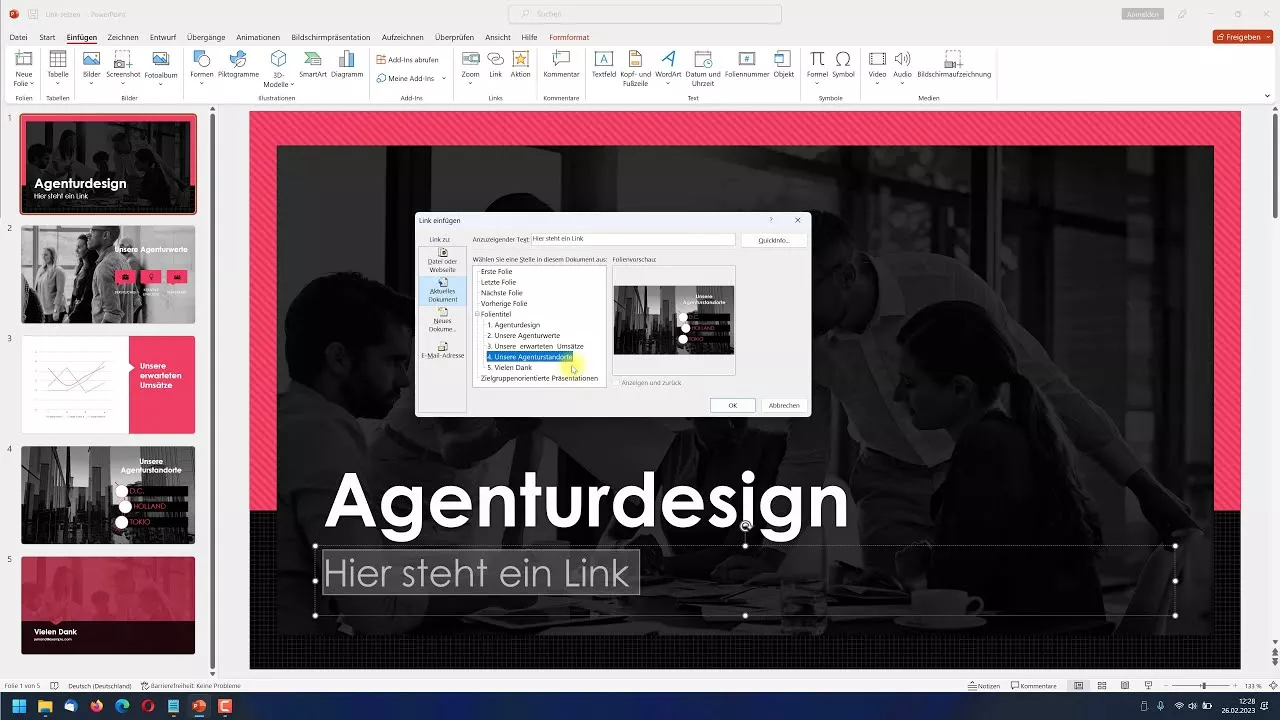1280x720 pixels.
Task: Open the Formen shapes gallery
Action: [201, 59]
